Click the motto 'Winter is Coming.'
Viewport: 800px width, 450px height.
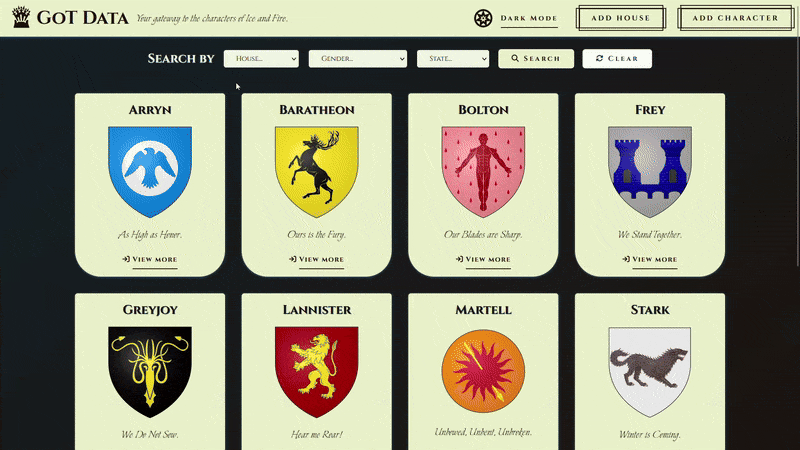(x=650, y=435)
